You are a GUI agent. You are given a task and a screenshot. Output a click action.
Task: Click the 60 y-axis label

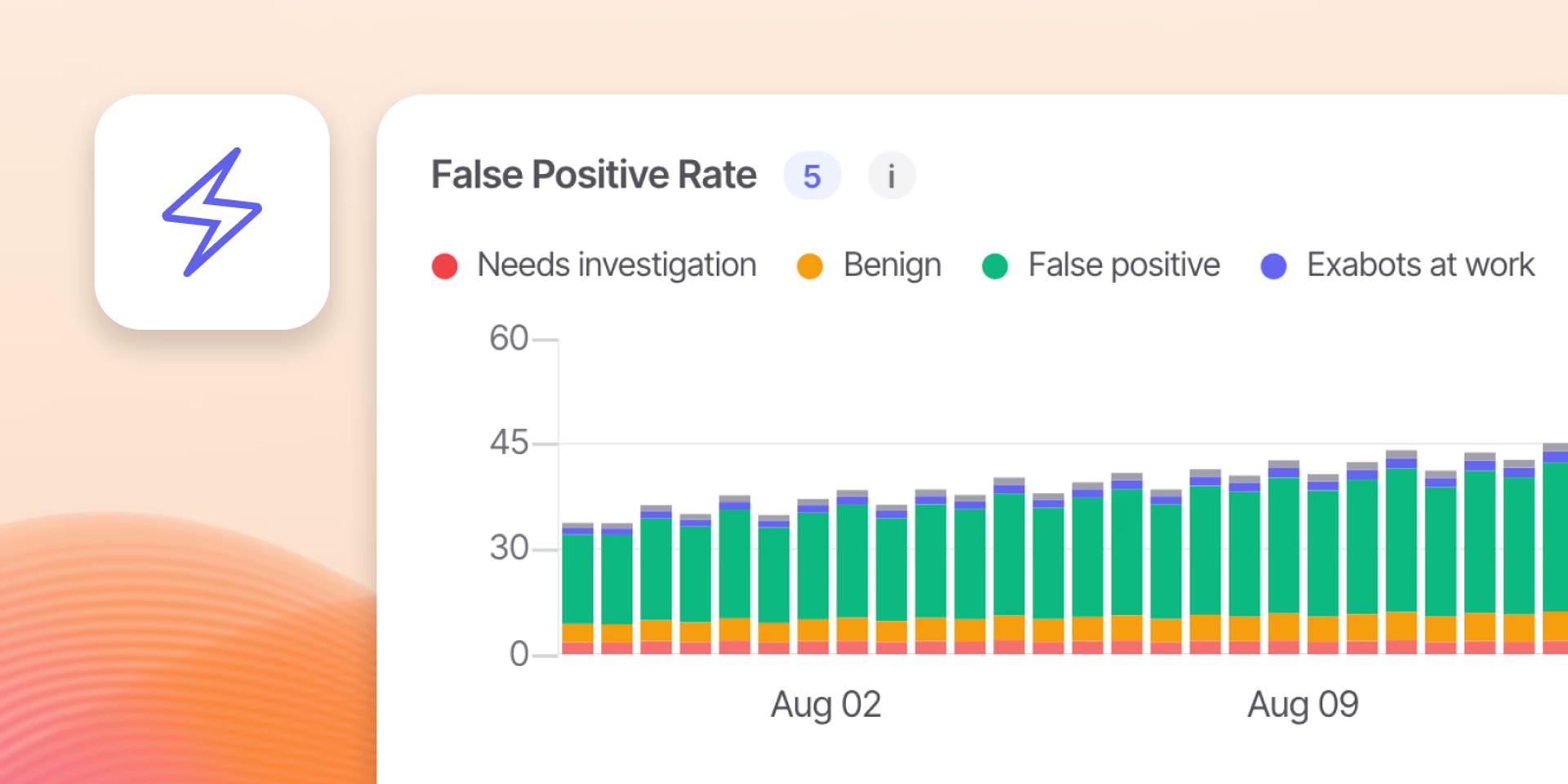click(509, 339)
